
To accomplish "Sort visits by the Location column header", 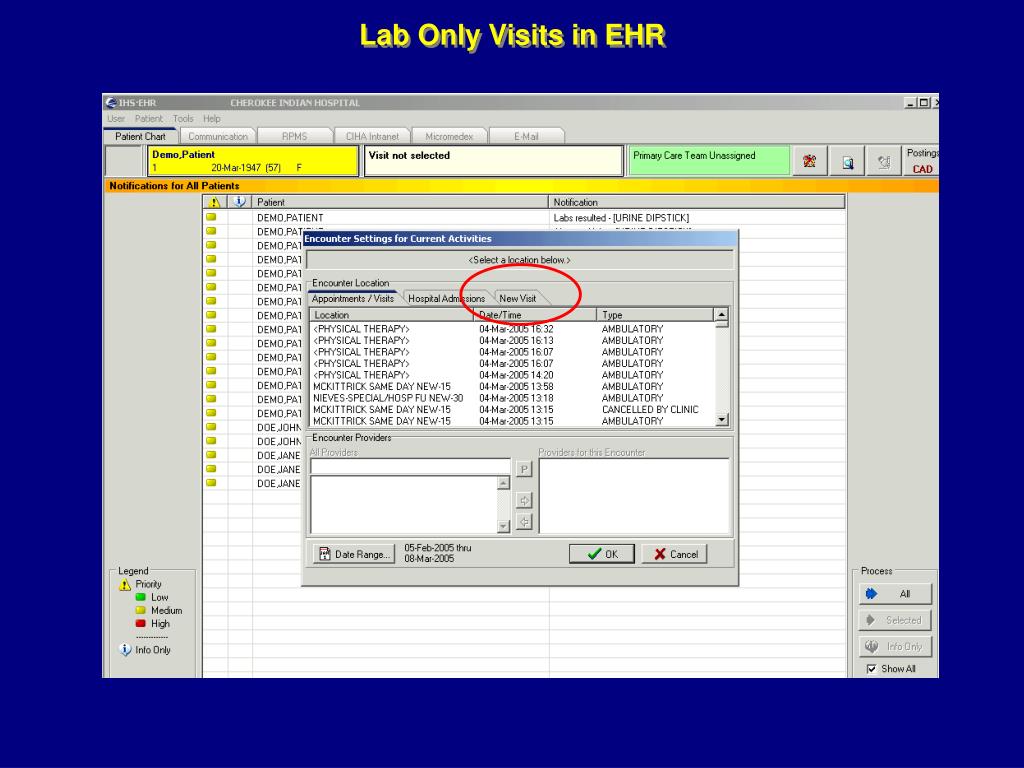I will coord(392,315).
